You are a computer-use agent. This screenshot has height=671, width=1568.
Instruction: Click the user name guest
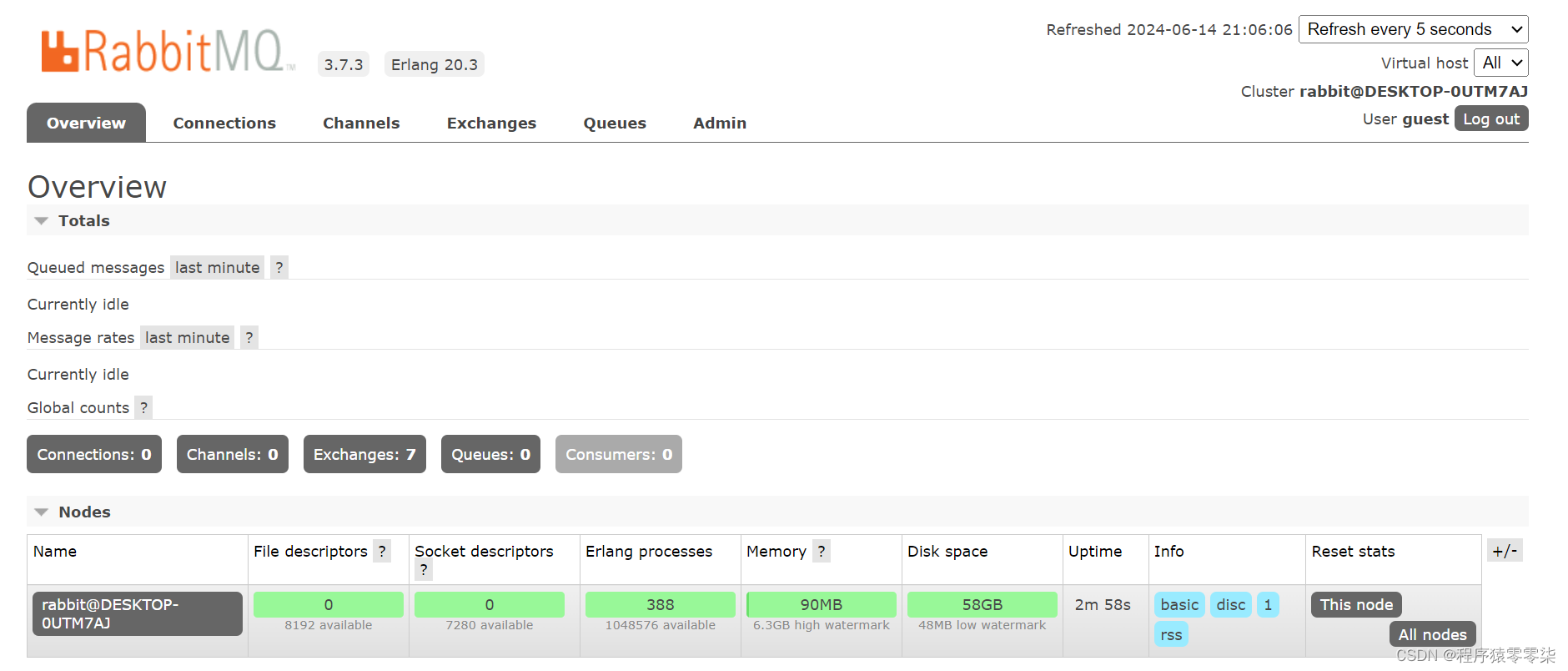tap(1425, 119)
